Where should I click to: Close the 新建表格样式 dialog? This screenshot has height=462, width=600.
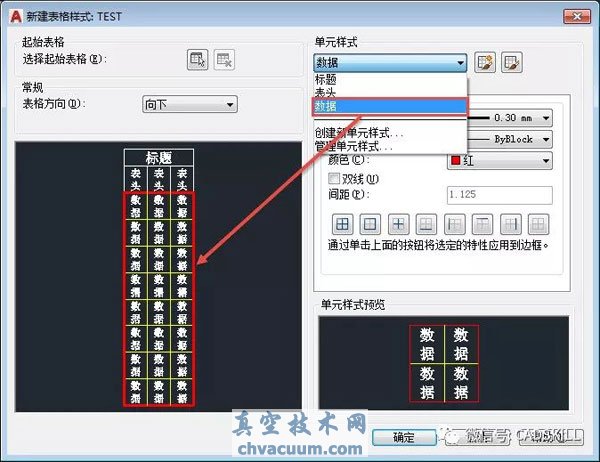tap(577, 16)
